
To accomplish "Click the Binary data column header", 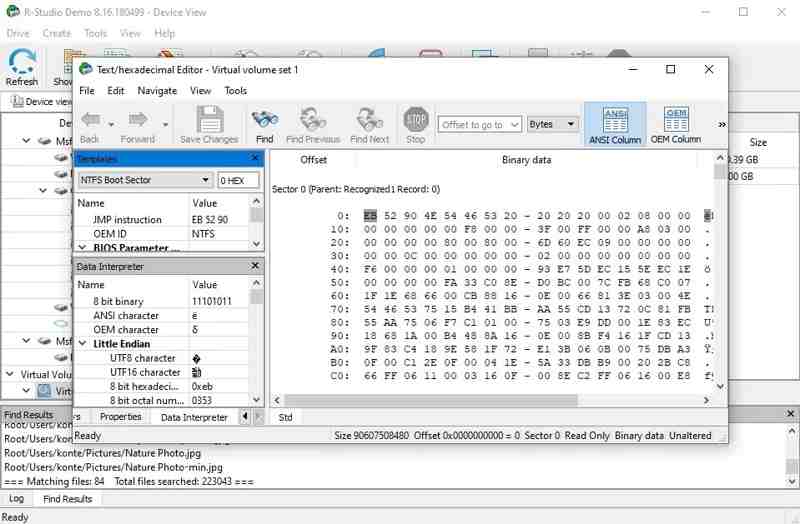I will click(527, 160).
